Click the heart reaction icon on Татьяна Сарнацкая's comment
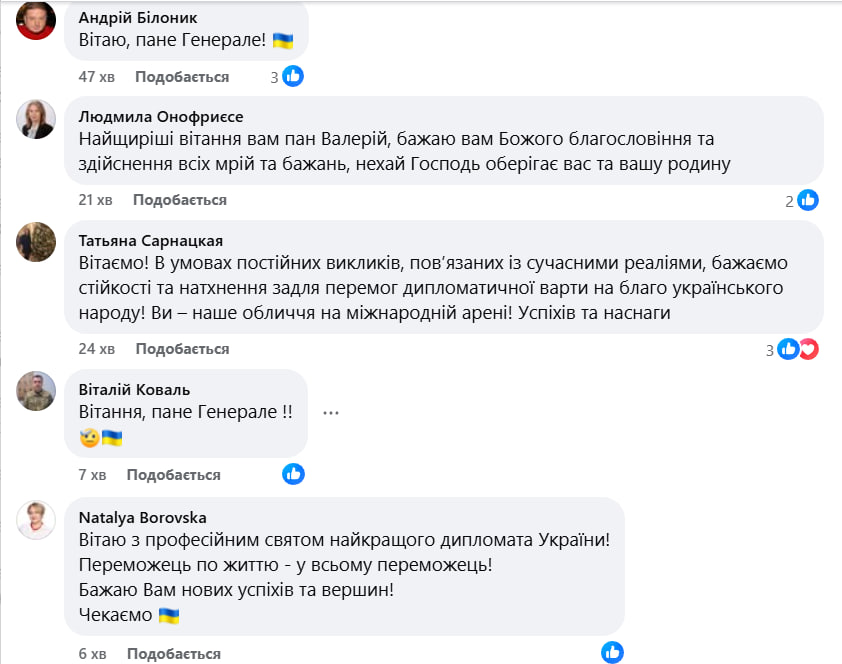Screen dimensions: 842x664 coord(808,349)
